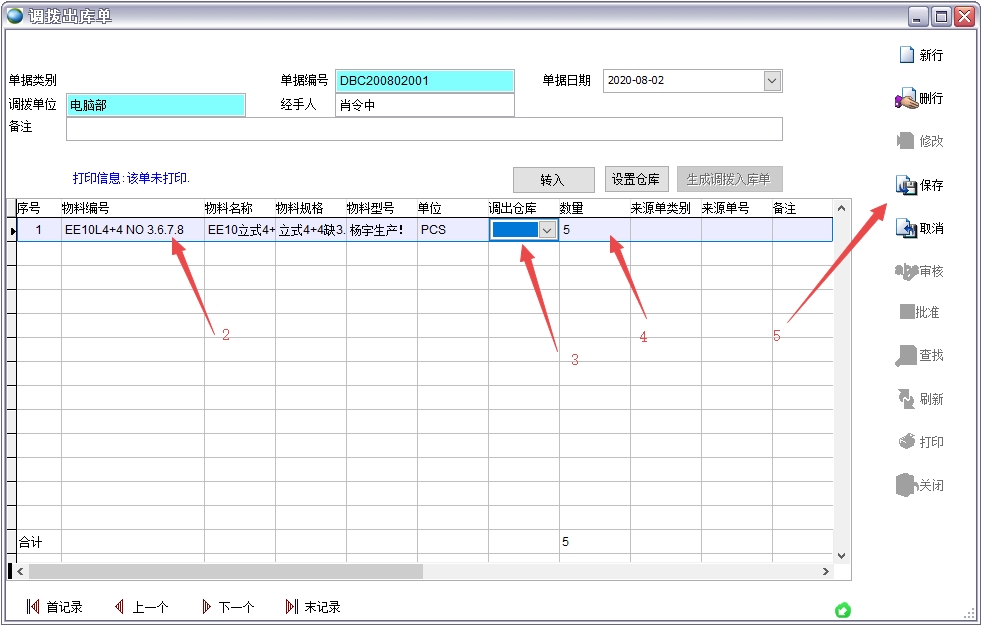The width and height of the screenshot is (982, 626).
Task: Click the green status icon near bottom right
Action: [842, 609]
